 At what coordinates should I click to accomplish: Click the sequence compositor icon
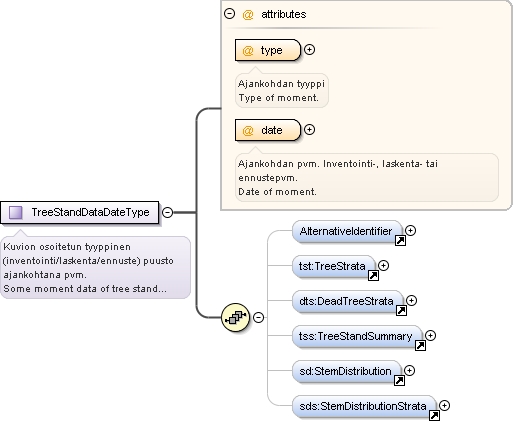coord(236,317)
